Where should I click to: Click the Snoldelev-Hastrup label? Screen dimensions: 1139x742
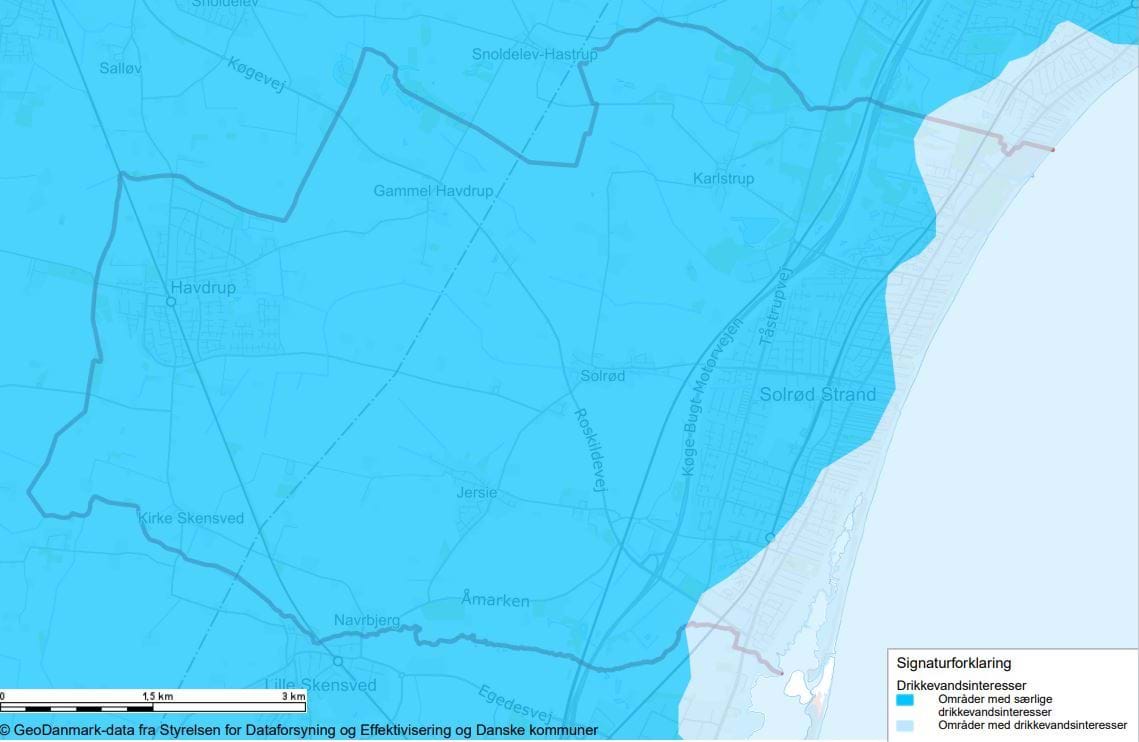click(534, 54)
